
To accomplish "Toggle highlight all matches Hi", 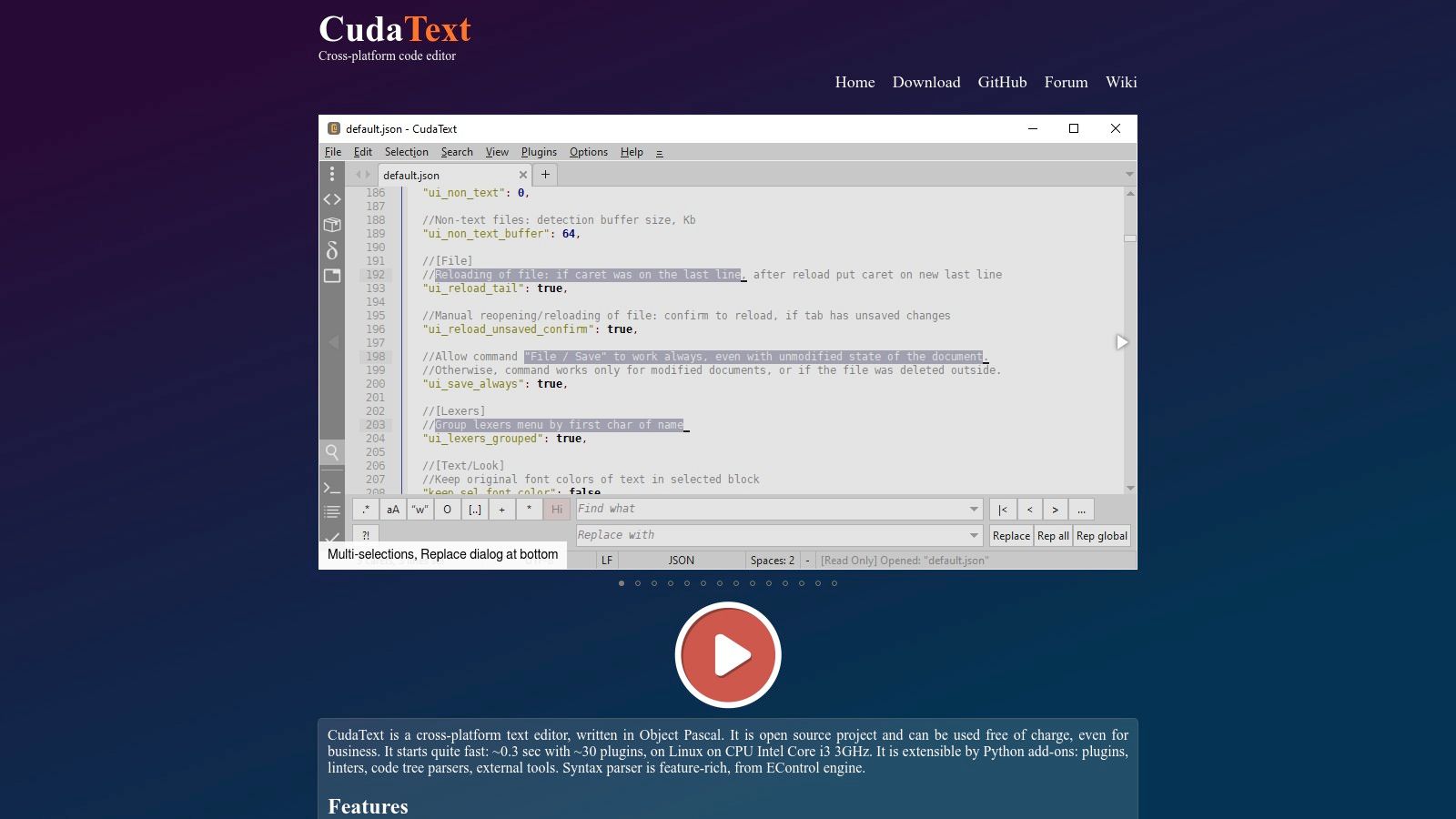I will 557,510.
